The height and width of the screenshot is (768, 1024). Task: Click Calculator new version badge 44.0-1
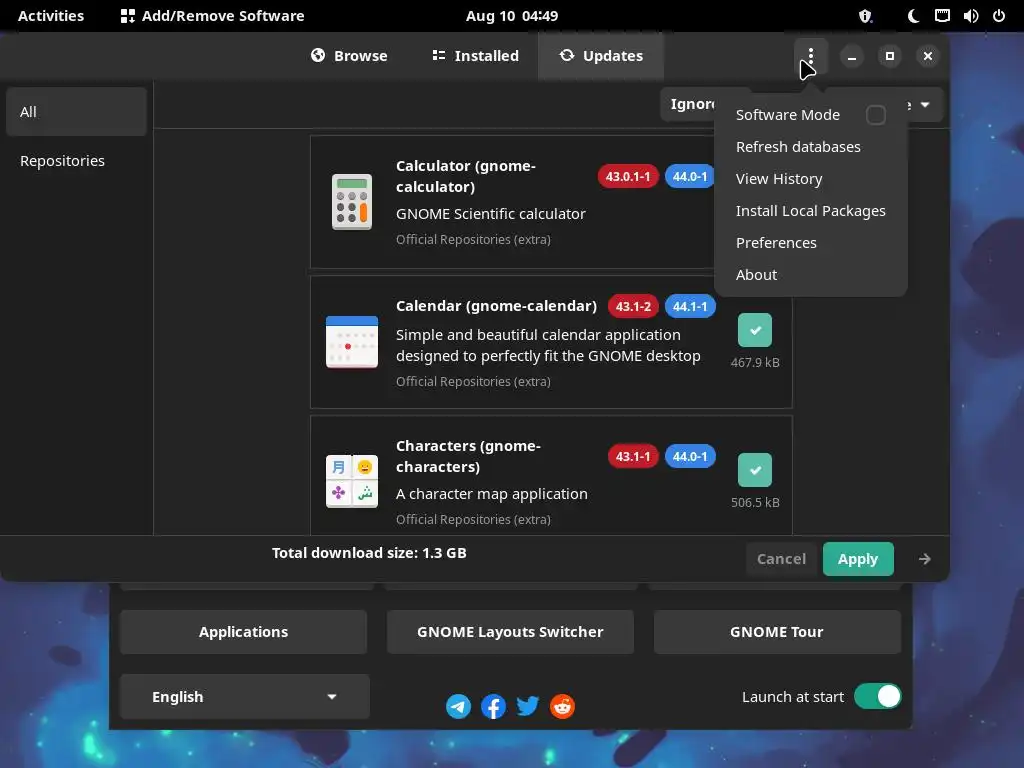coord(690,176)
